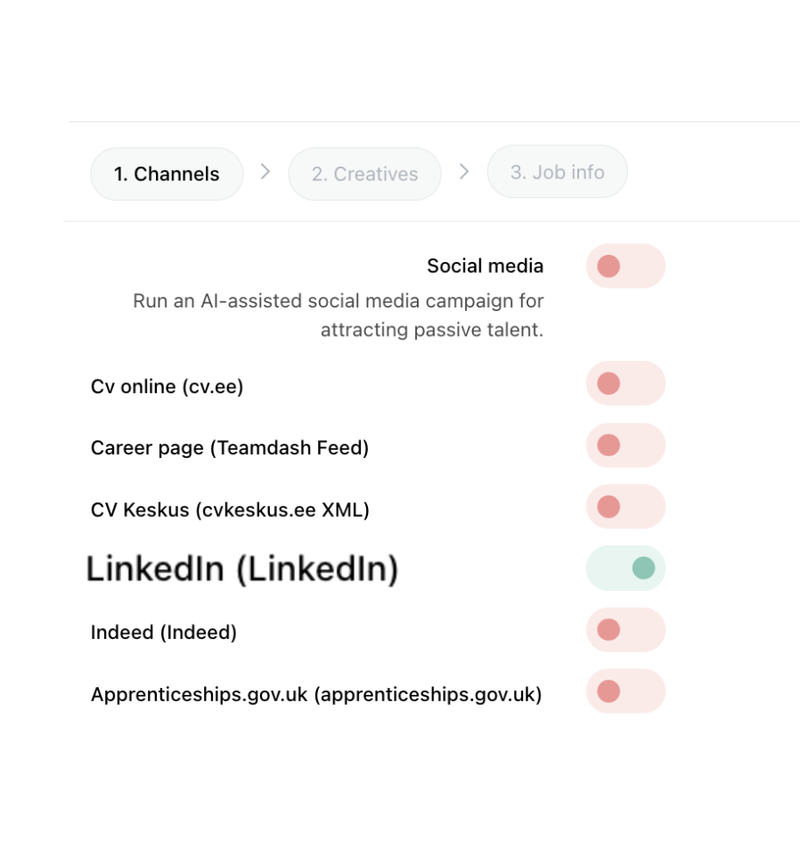Image resolution: width=800 pixels, height=843 pixels.
Task: Select the Career page (Teamdash Feed) label
Action: click(230, 448)
